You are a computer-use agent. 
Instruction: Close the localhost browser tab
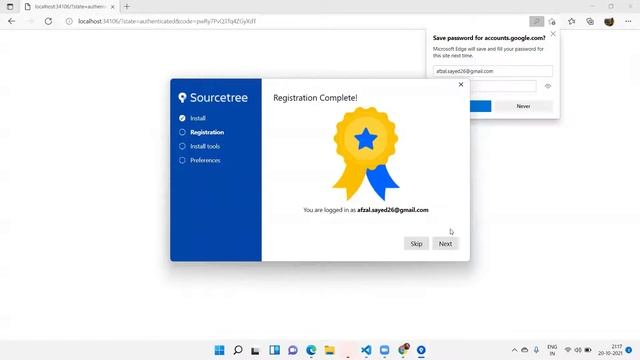113,7
